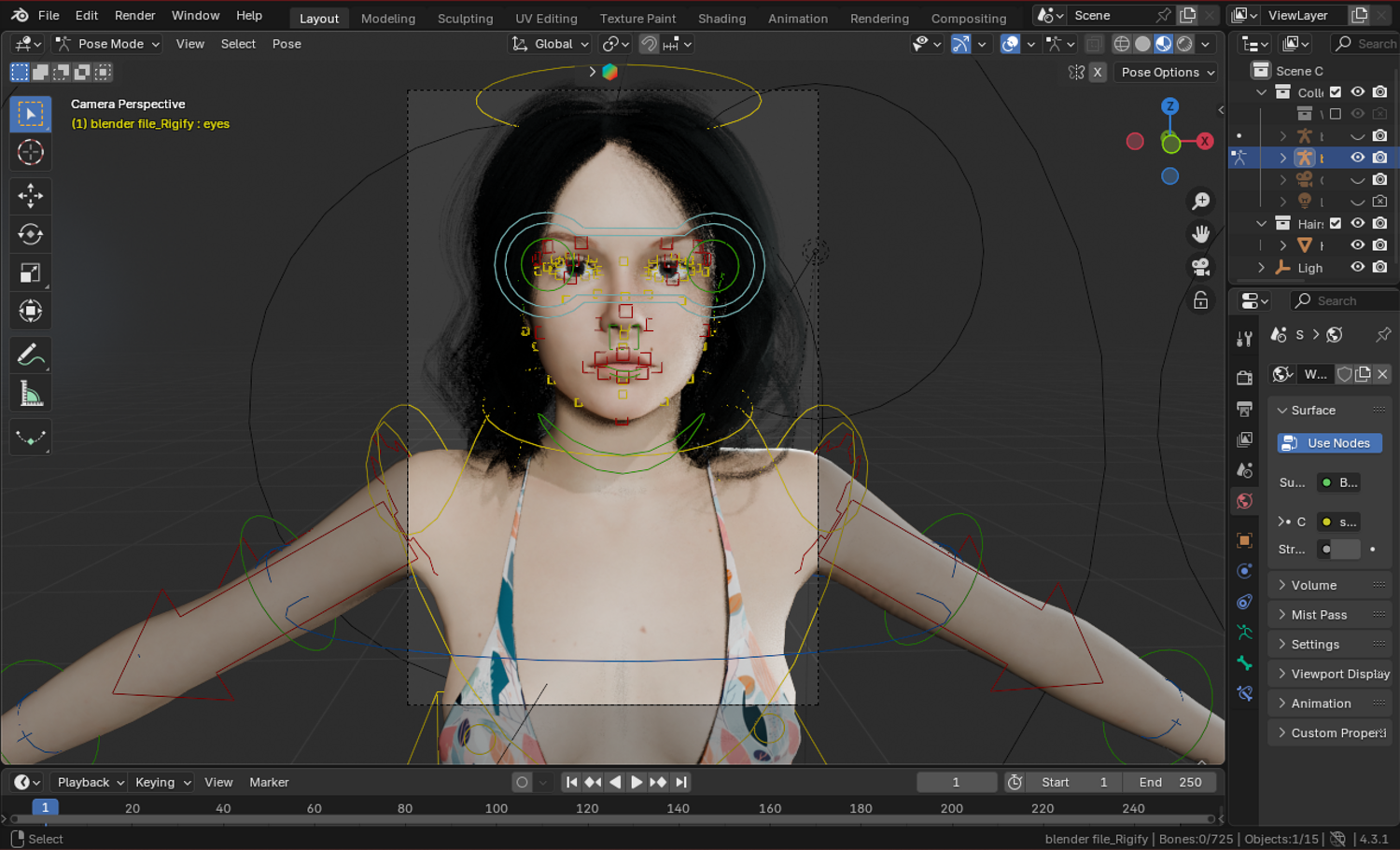Open the Pose menu in viewport header
The image size is (1400, 850).
point(287,44)
